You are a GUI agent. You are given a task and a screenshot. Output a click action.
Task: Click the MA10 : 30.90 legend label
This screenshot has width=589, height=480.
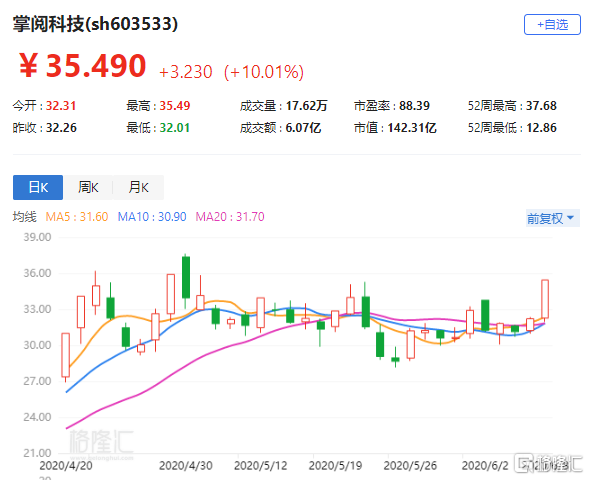point(152,217)
